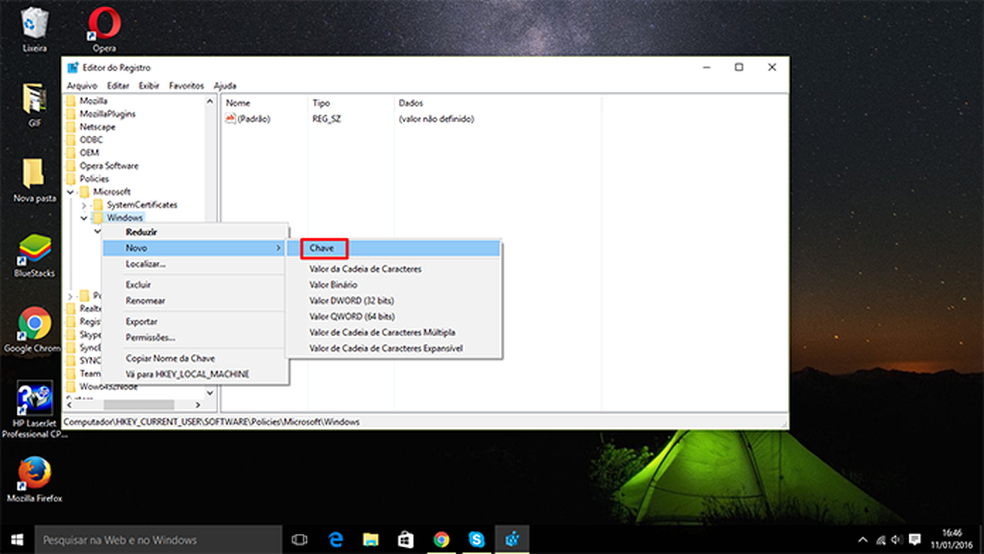The width and height of the screenshot is (984, 554).
Task: Click the Pesquisar na Web search box
Action: pos(150,540)
